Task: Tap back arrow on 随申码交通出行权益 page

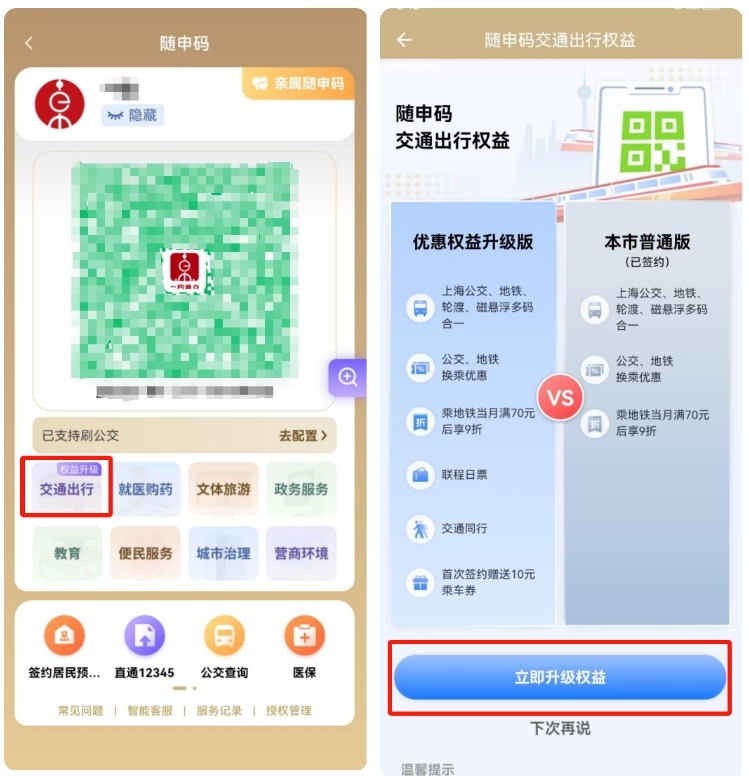Action: 404,40
